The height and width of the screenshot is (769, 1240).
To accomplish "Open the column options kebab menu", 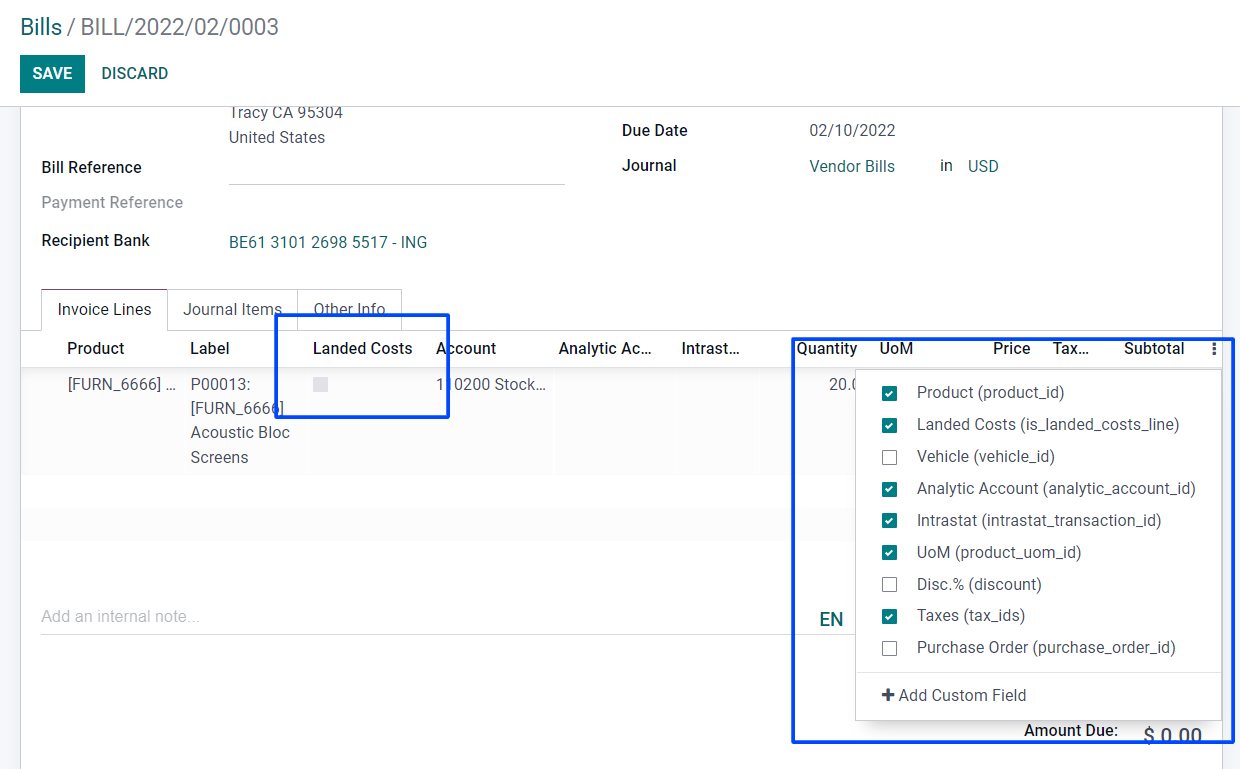I will pyautogui.click(x=1214, y=349).
